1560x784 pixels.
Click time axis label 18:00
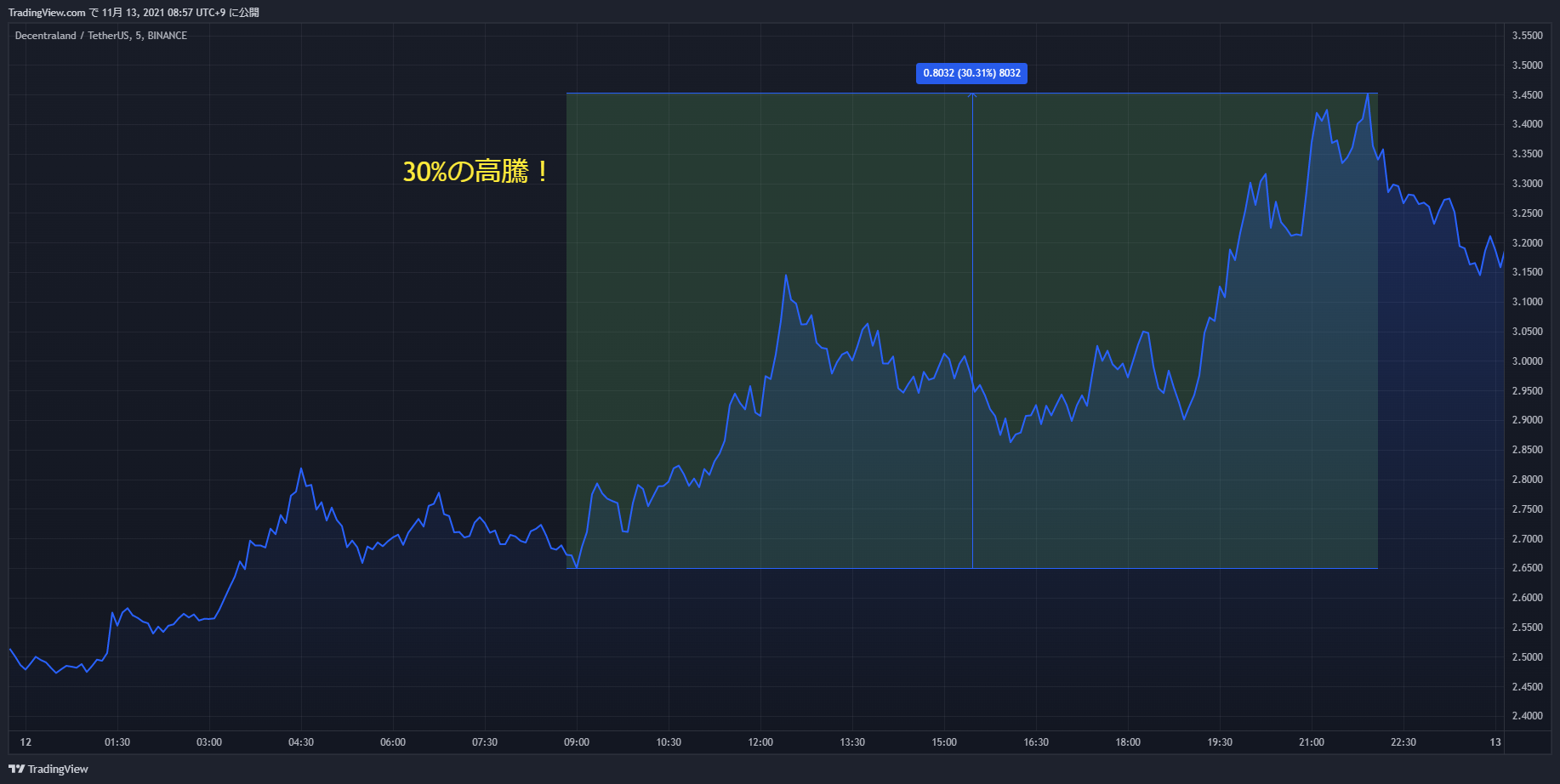[x=1128, y=742]
